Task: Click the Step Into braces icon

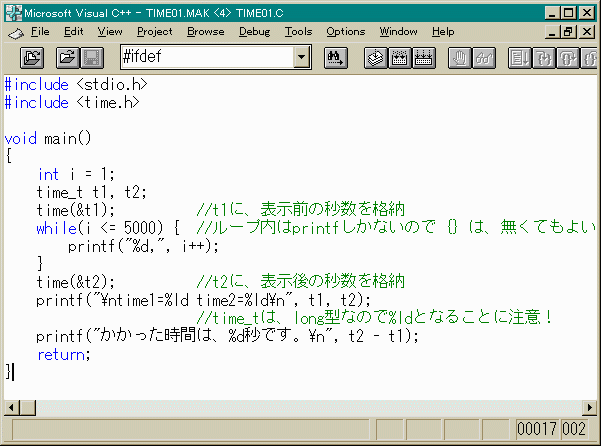Action: 544,58
